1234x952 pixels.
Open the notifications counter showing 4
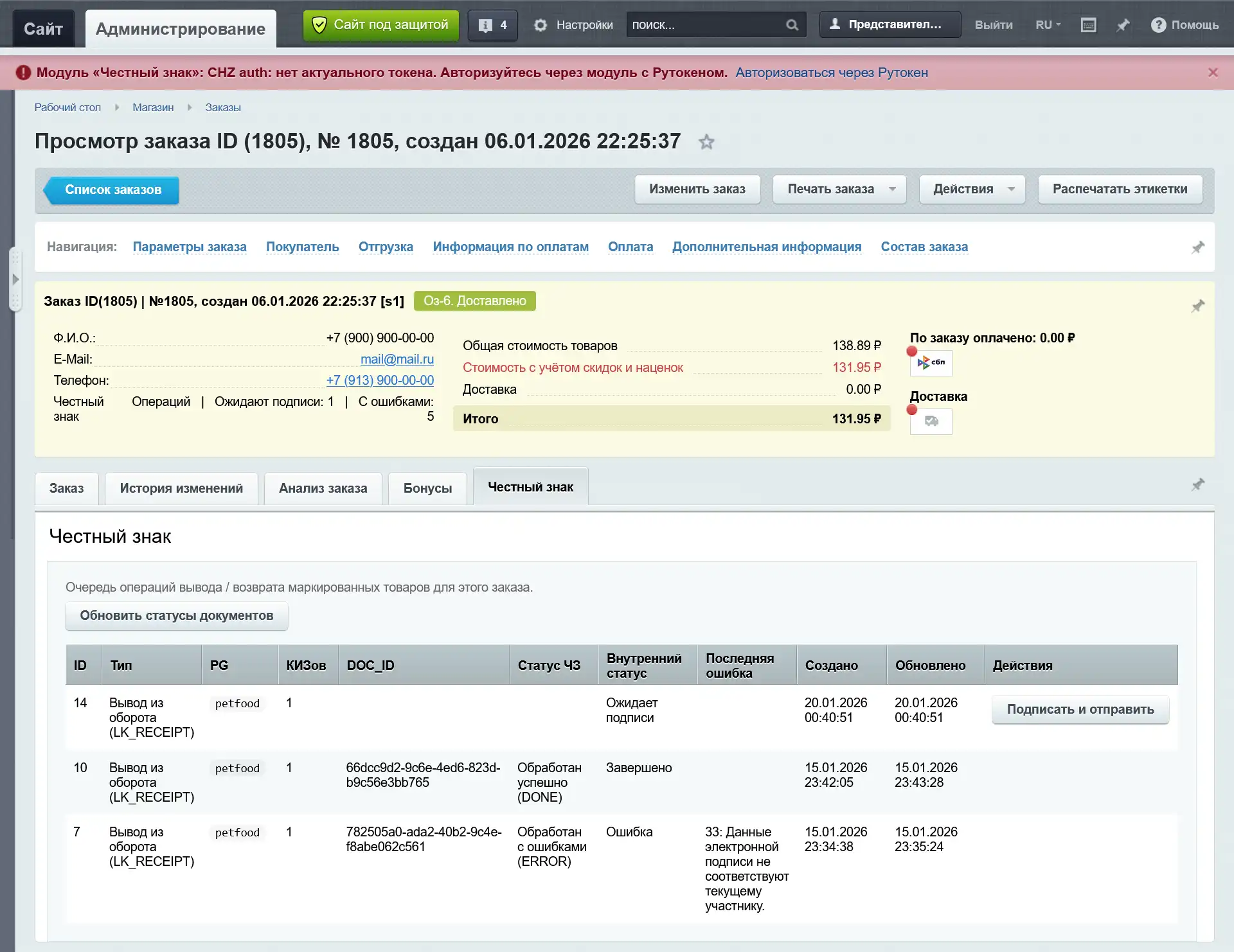(492, 25)
